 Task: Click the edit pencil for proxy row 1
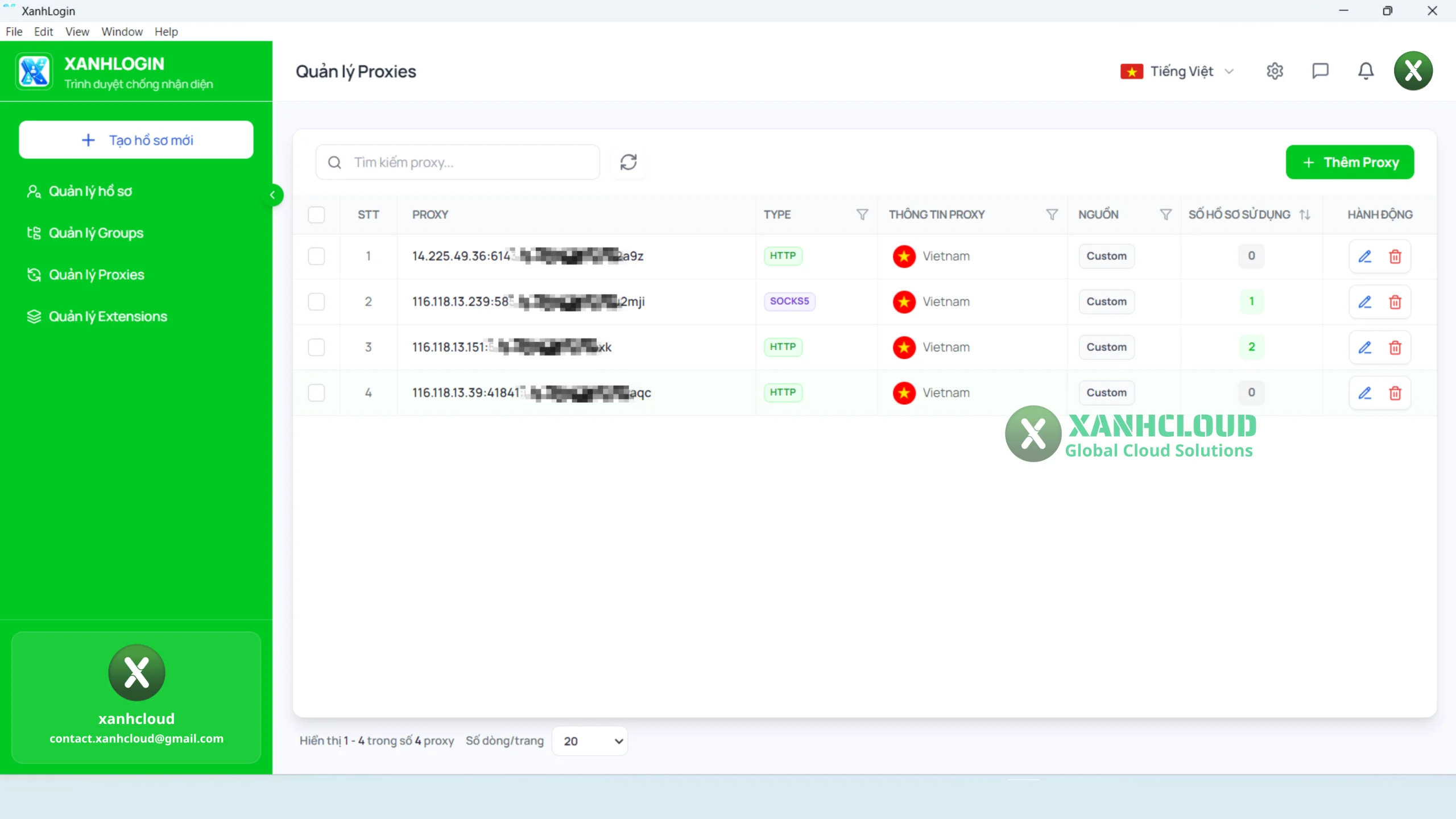pos(1365,257)
